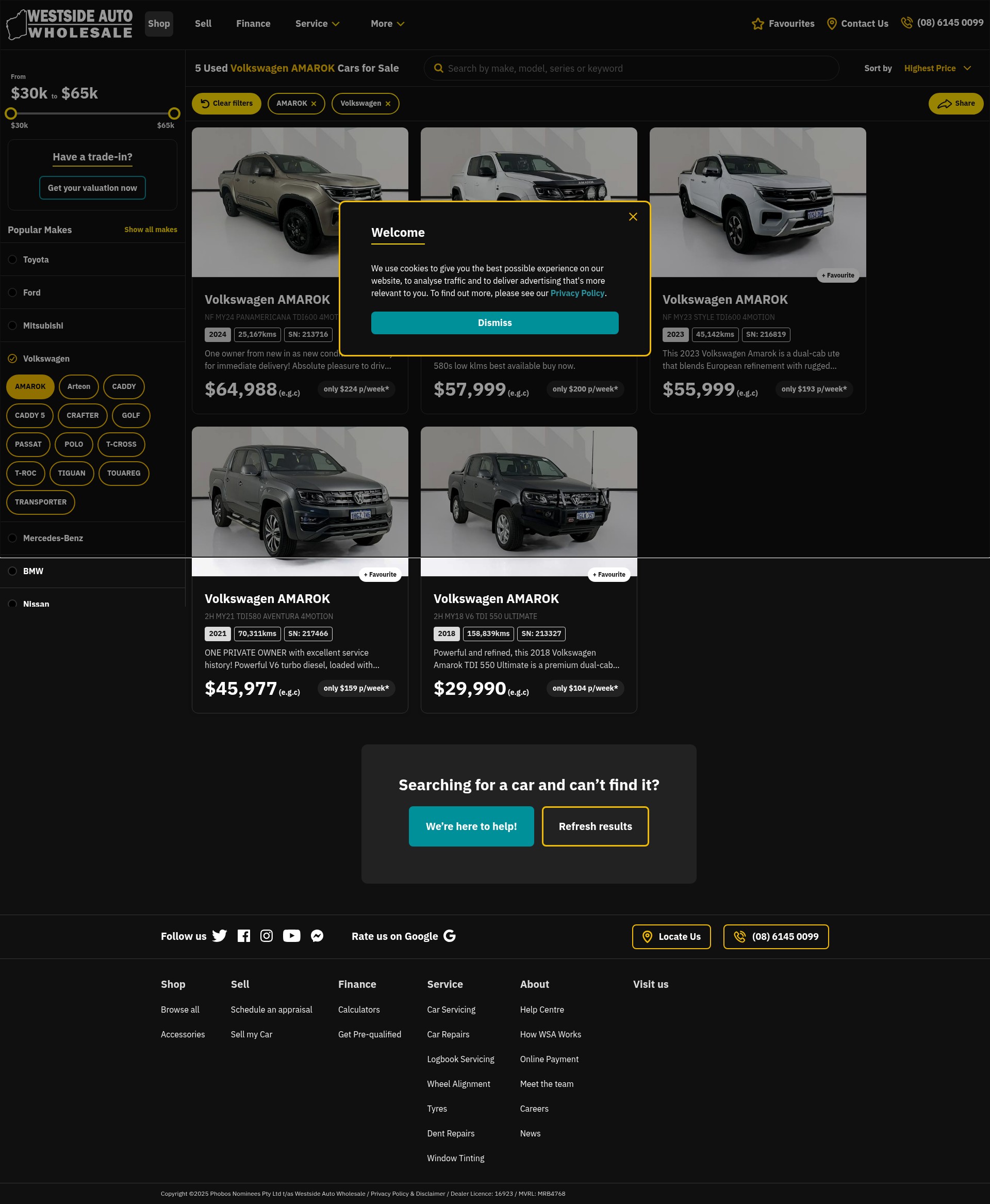Uncheck the Volkswagen make
Screen dimensions: 990x1204
[92, 359]
